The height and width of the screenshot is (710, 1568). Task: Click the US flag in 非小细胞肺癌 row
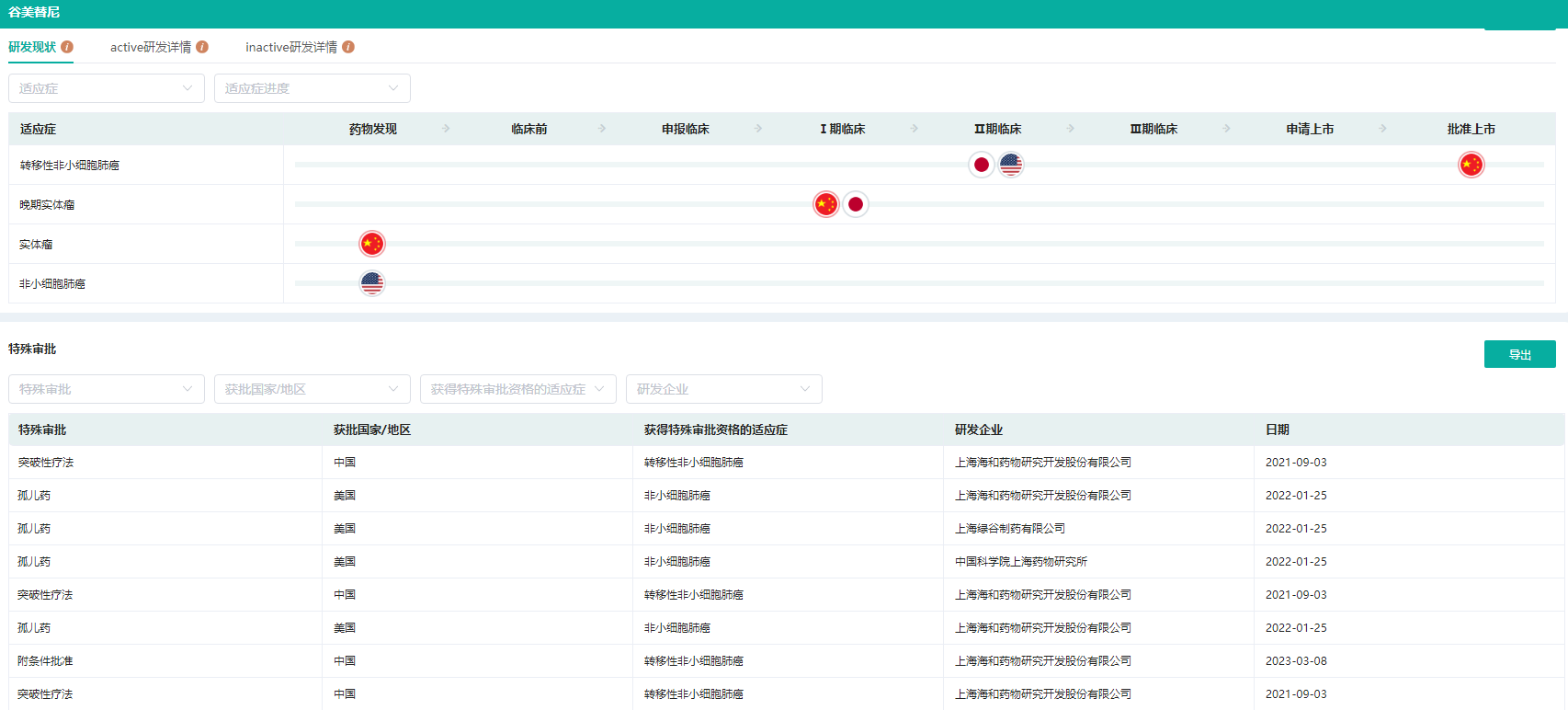coord(372,283)
